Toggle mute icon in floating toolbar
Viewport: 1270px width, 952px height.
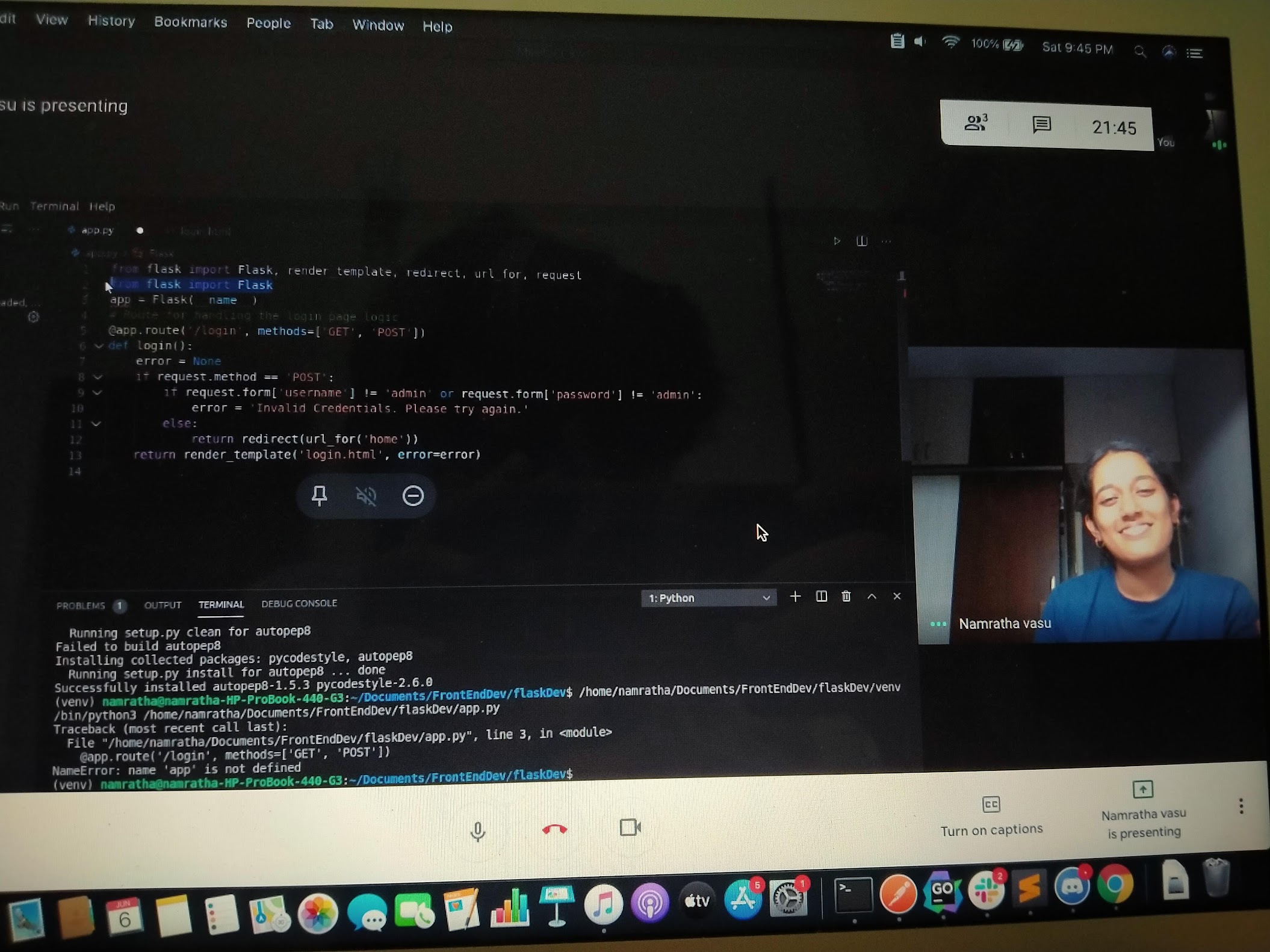click(x=365, y=495)
